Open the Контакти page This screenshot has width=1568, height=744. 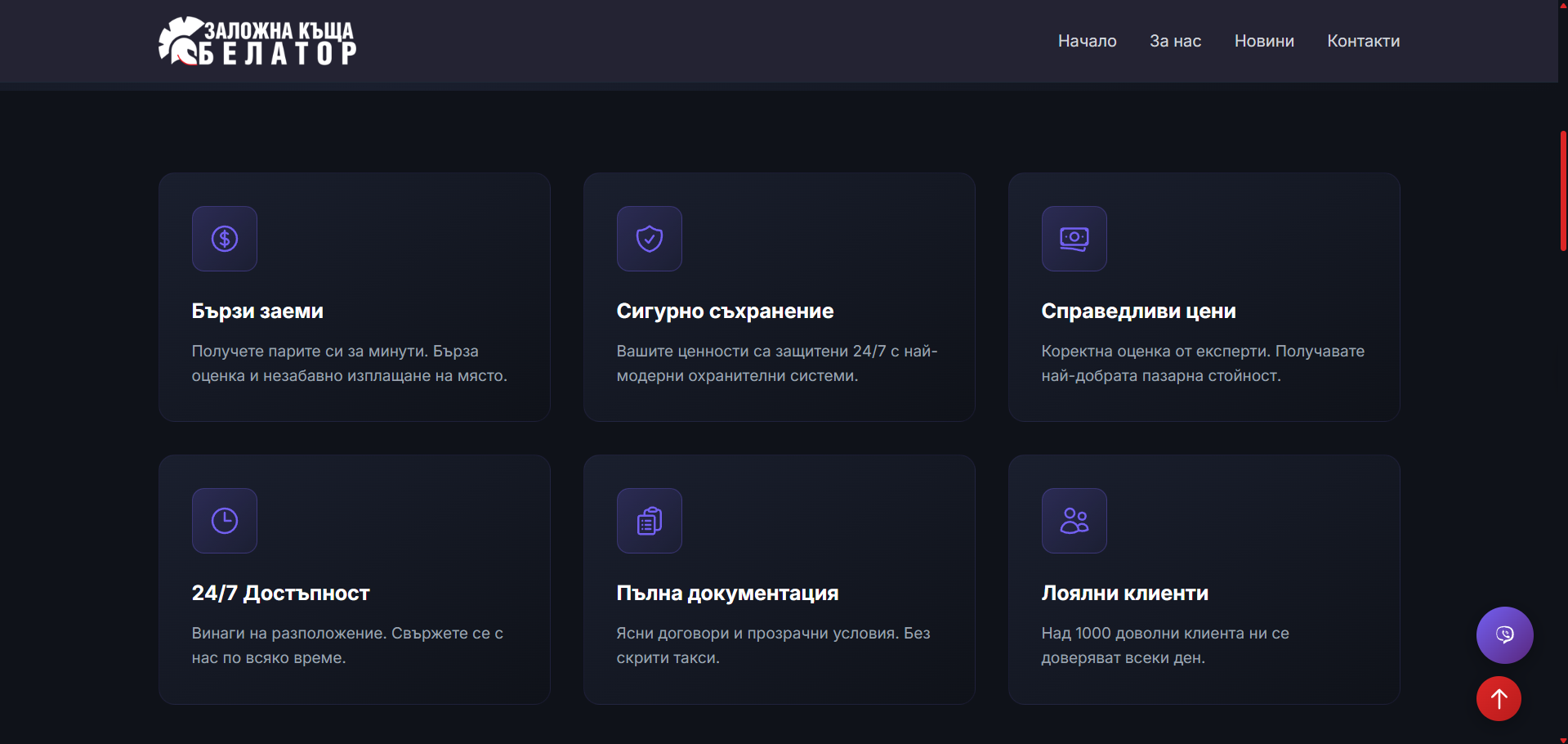tap(1363, 41)
